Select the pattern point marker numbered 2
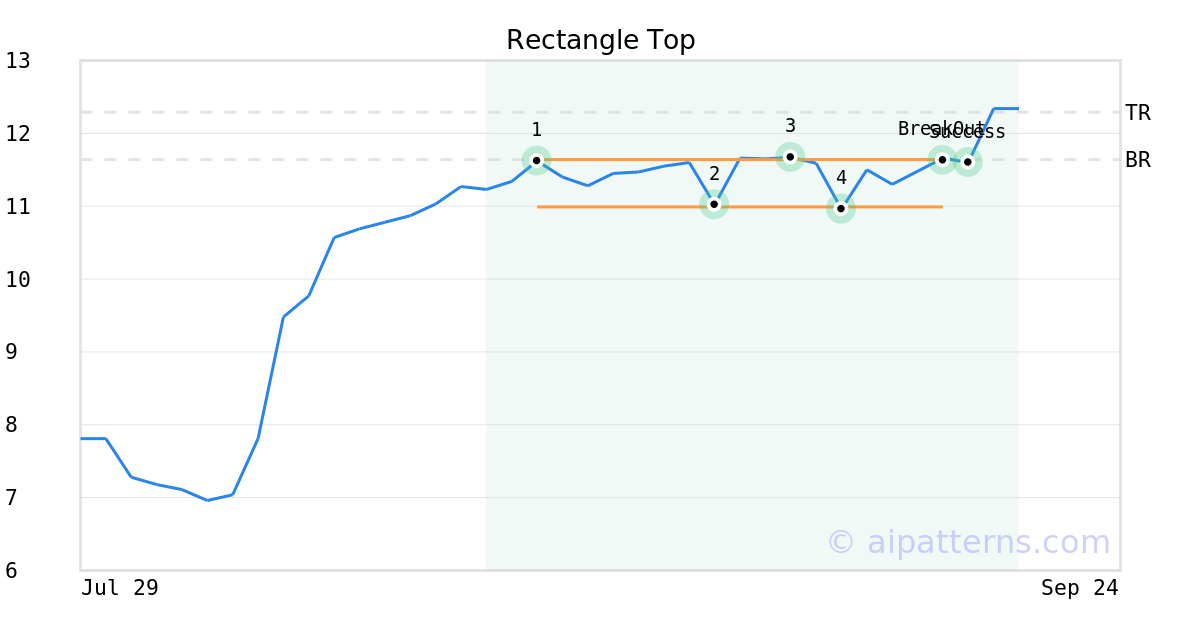Viewport: 1200px width, 630px height. [714, 204]
